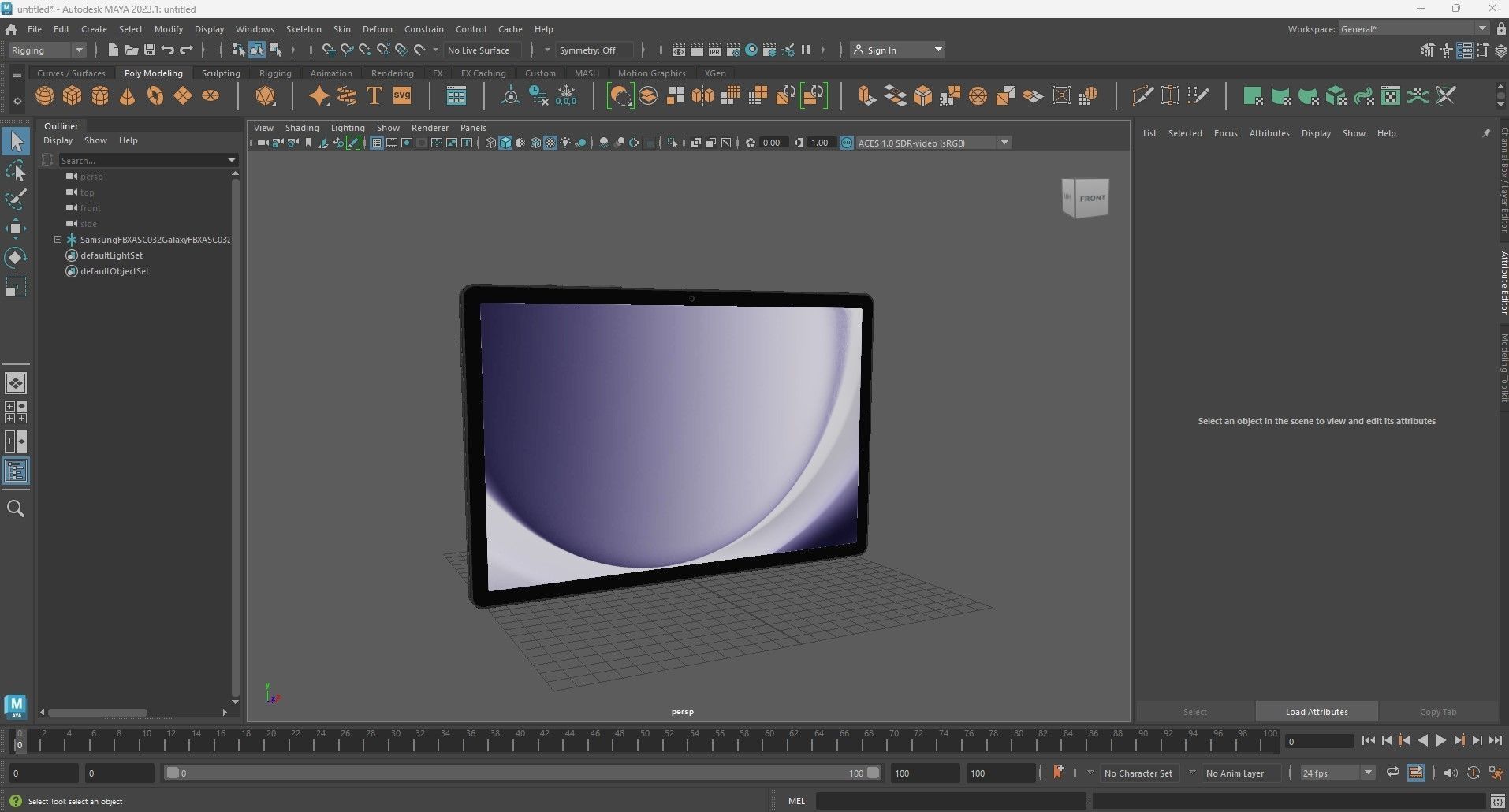Viewport: 1509px width, 812px height.
Task: Toggle audio speaker button on the time slider
Action: (1450, 773)
